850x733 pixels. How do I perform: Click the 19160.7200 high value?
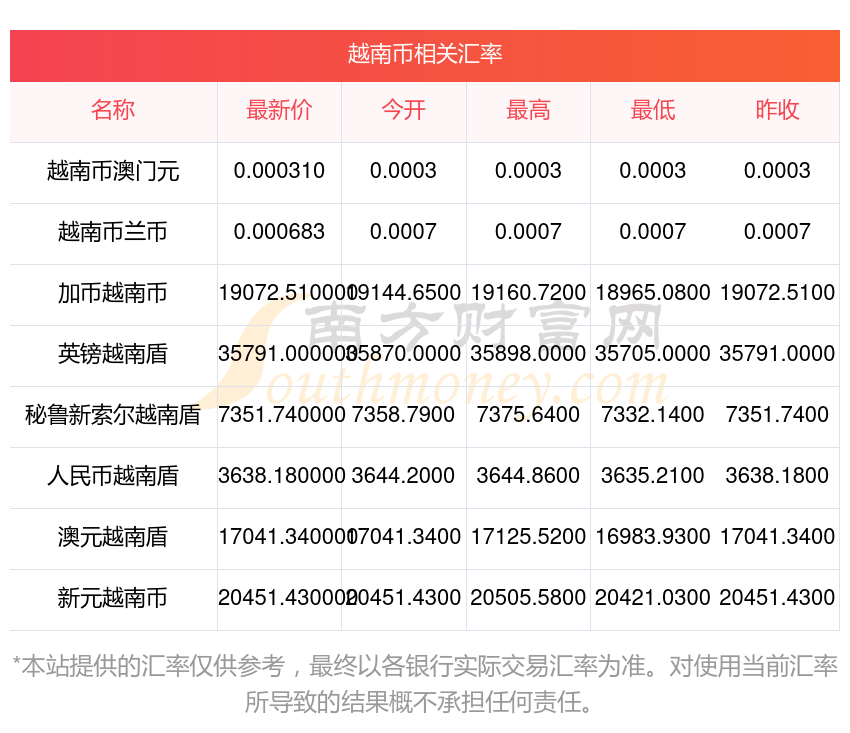pos(528,293)
